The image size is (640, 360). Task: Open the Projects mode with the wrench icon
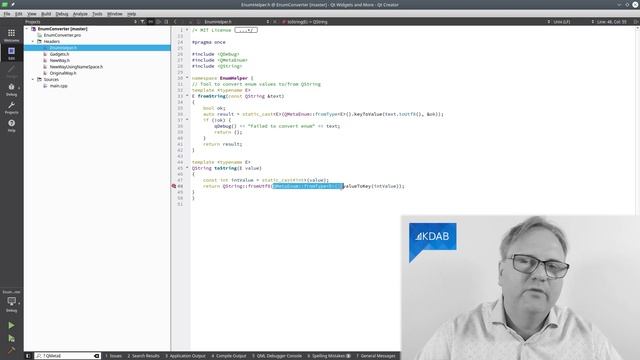point(11,107)
